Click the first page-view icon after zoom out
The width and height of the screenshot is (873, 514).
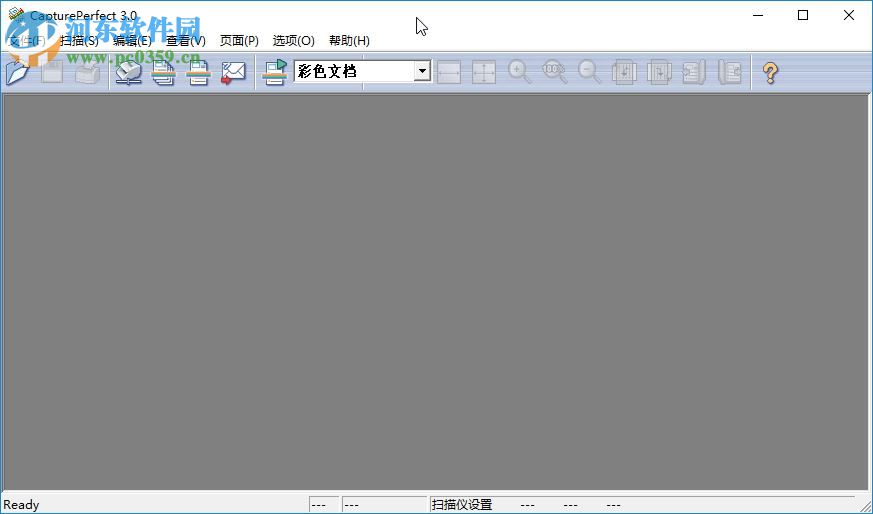[624, 72]
